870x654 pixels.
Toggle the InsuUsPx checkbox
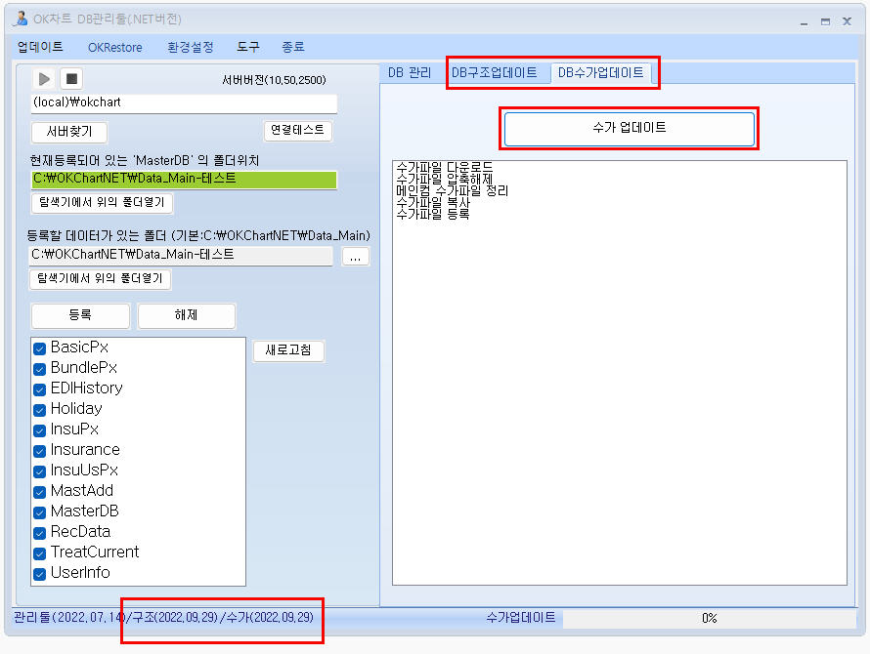(39, 472)
